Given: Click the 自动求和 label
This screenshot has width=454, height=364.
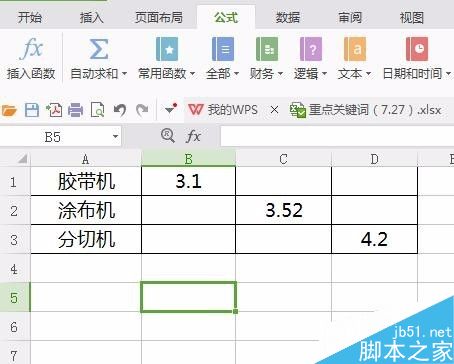Looking at the screenshot, I should click(94, 74).
